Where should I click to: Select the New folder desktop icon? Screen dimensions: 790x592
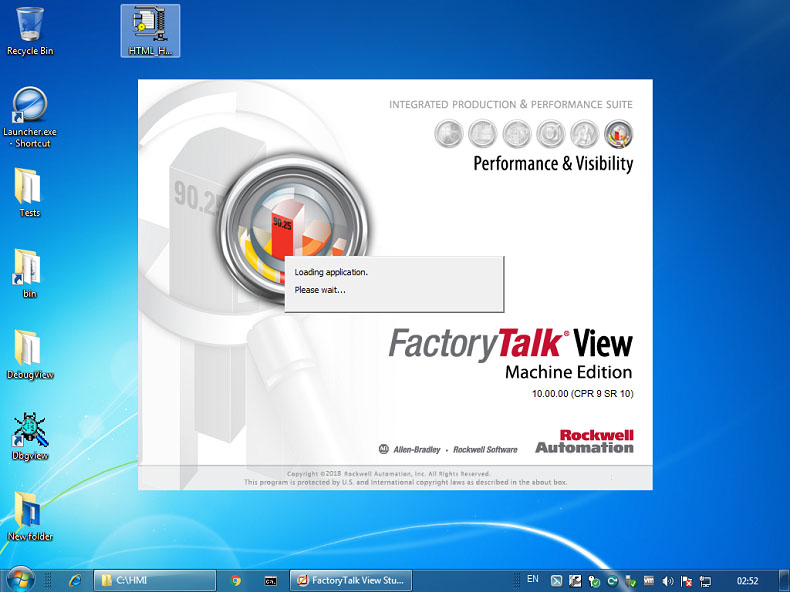pos(30,516)
